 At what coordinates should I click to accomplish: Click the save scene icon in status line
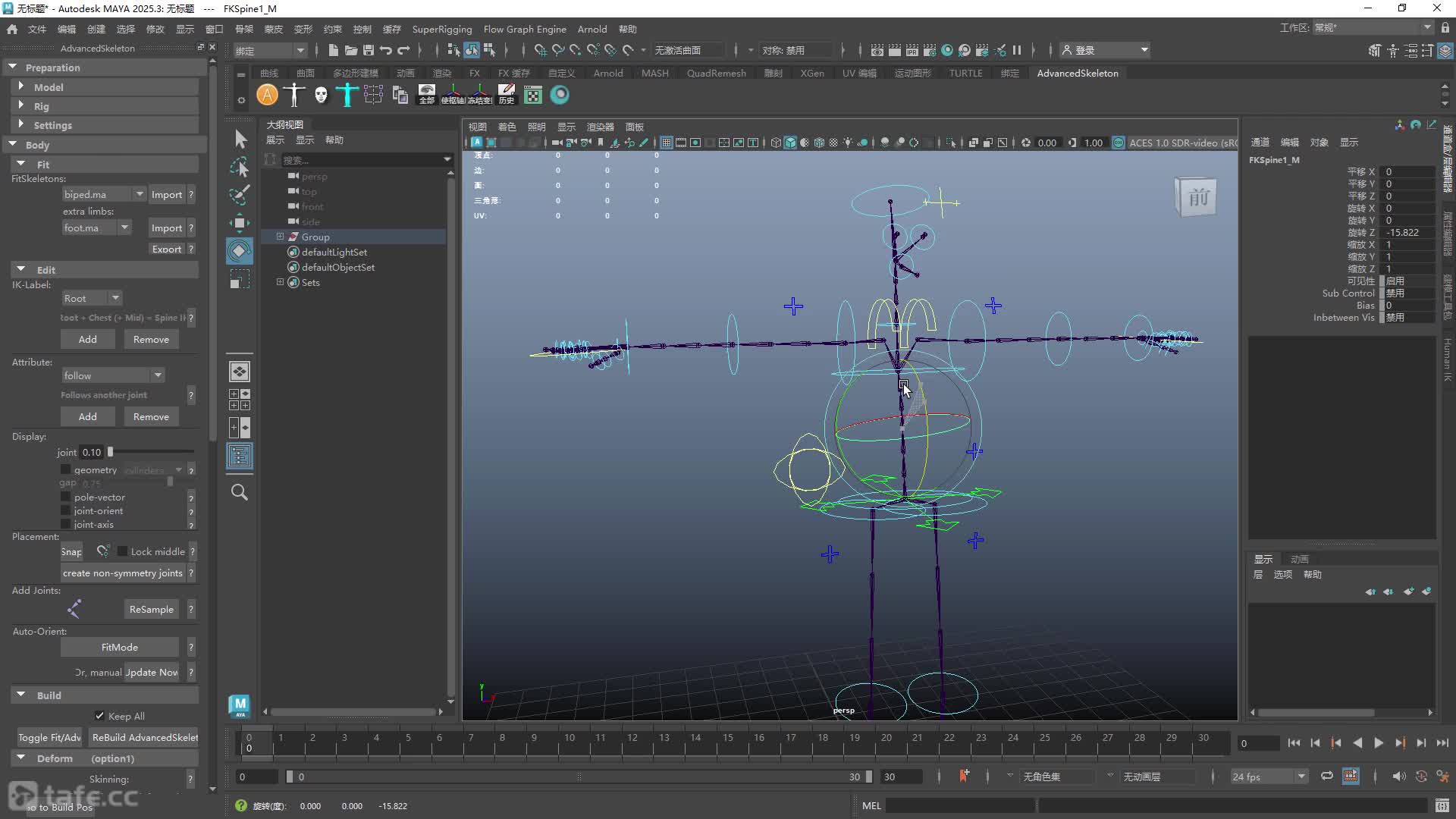click(369, 50)
